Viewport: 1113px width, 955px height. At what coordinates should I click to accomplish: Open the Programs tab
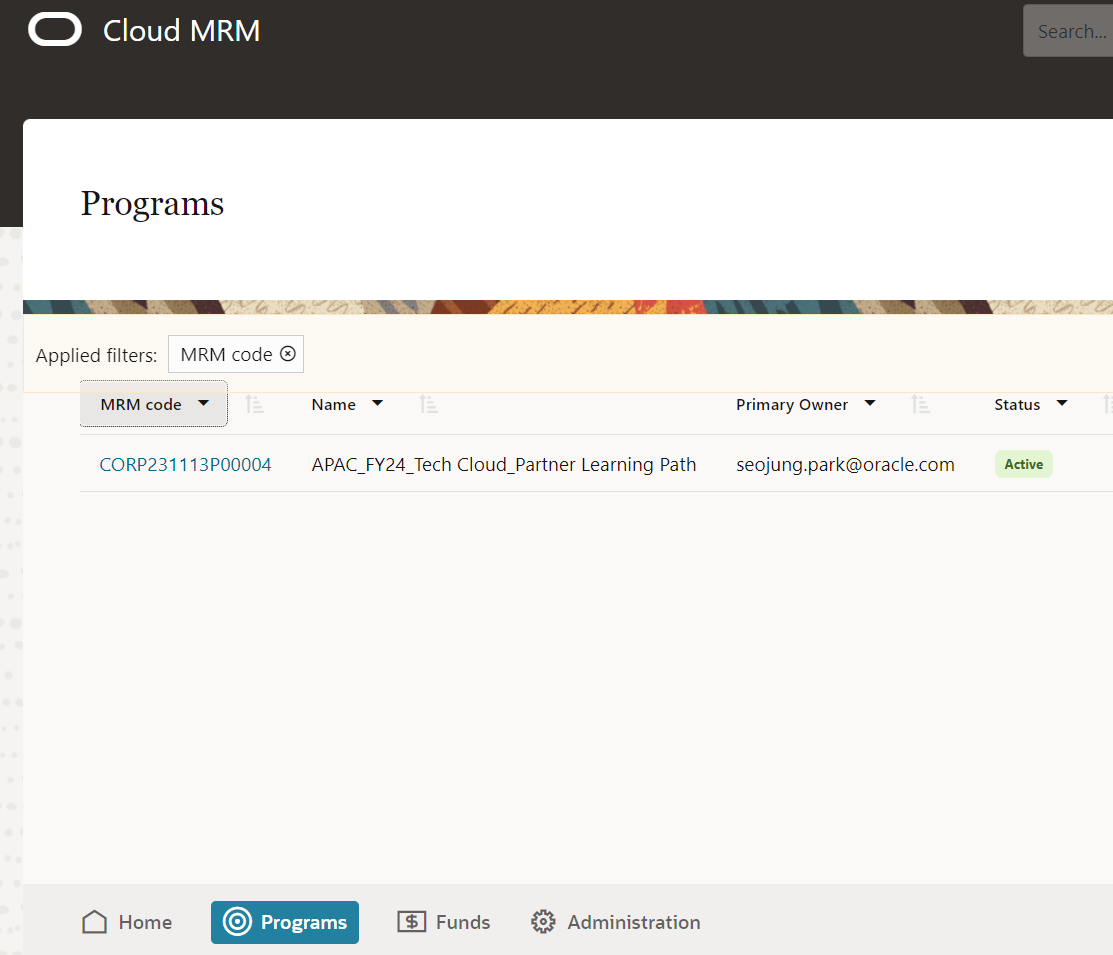[x=285, y=922]
